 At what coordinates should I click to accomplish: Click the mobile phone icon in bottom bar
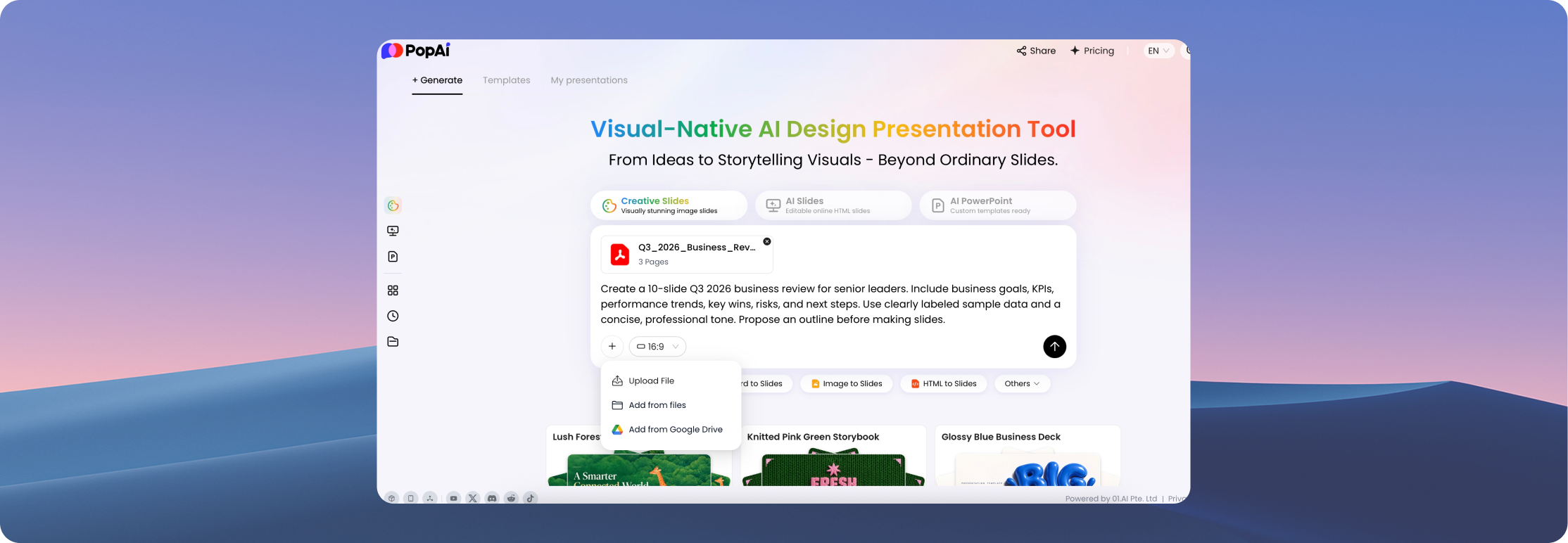[x=411, y=498]
